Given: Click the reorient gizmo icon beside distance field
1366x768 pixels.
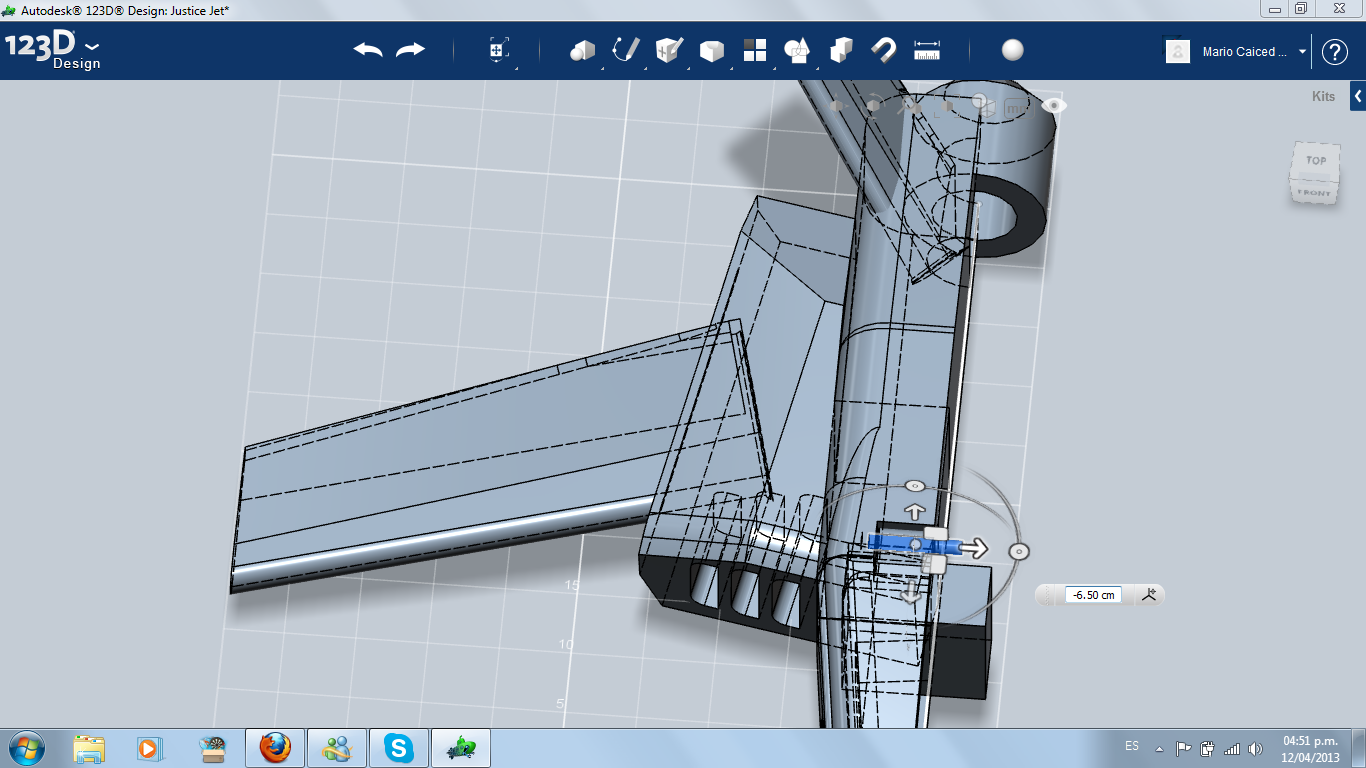Looking at the screenshot, I should 1149,594.
